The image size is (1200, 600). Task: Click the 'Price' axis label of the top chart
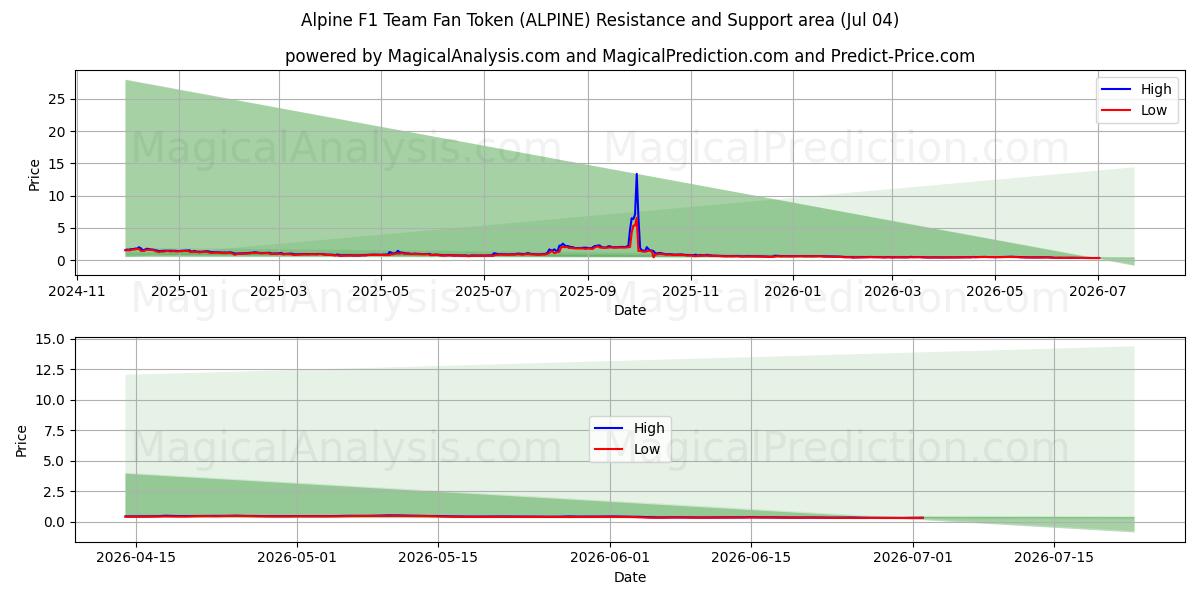coord(34,174)
